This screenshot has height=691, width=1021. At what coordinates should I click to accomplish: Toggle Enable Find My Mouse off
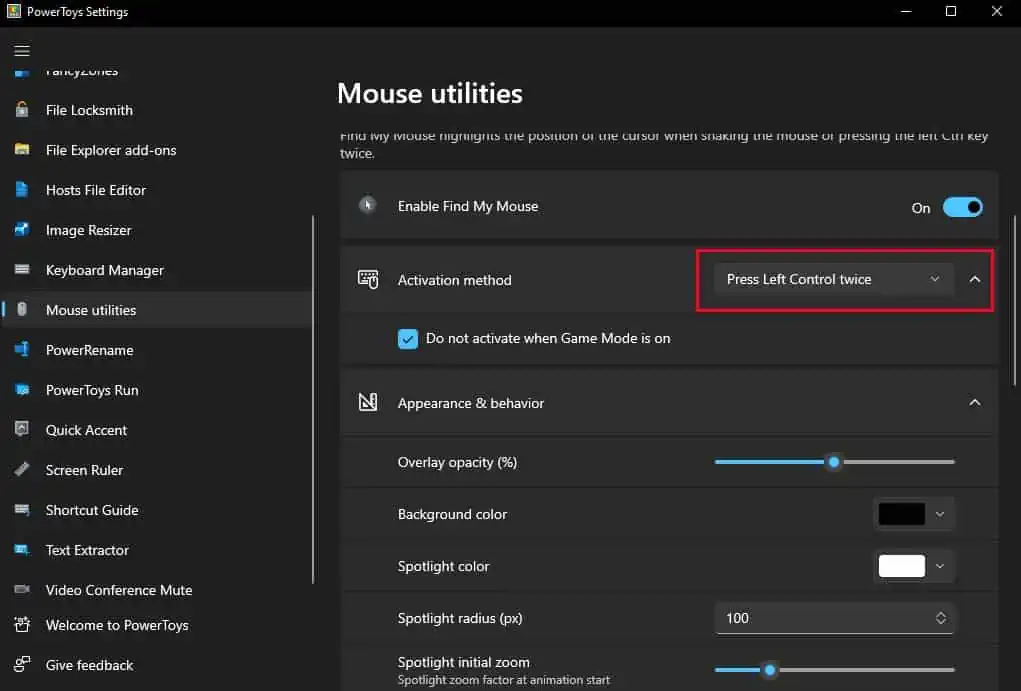pos(962,207)
